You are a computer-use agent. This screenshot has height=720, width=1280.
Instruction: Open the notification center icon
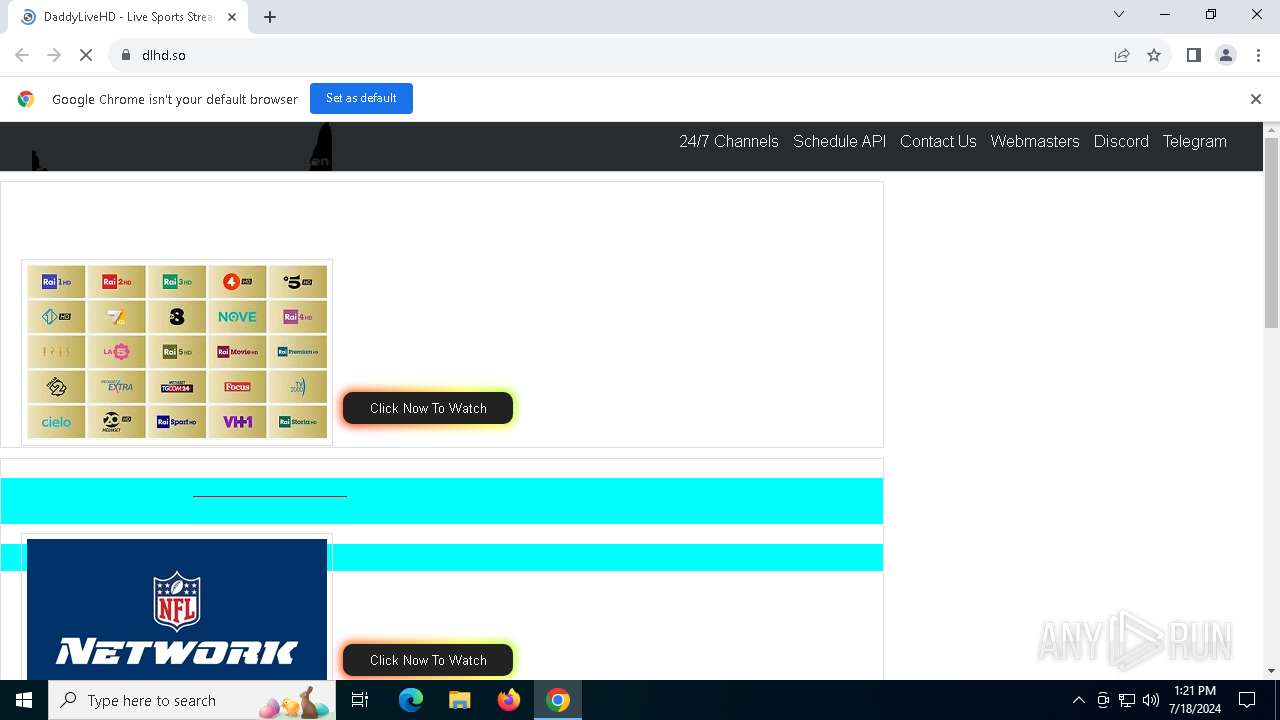point(1247,700)
